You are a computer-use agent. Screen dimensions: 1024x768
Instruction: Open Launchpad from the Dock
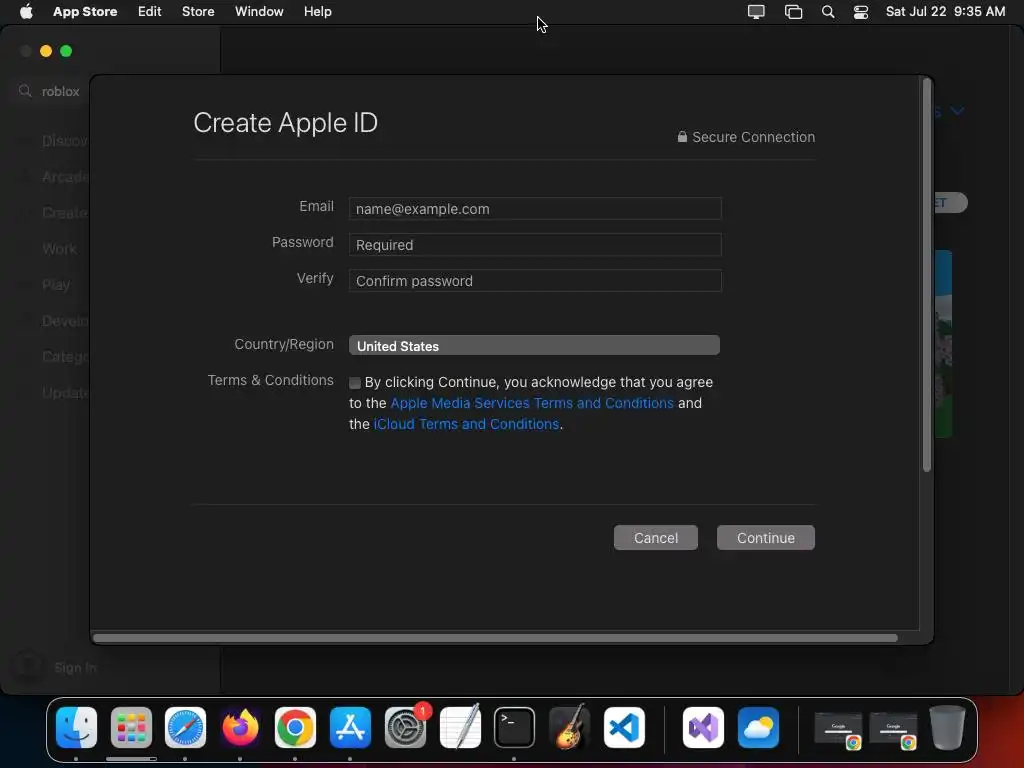click(131, 728)
